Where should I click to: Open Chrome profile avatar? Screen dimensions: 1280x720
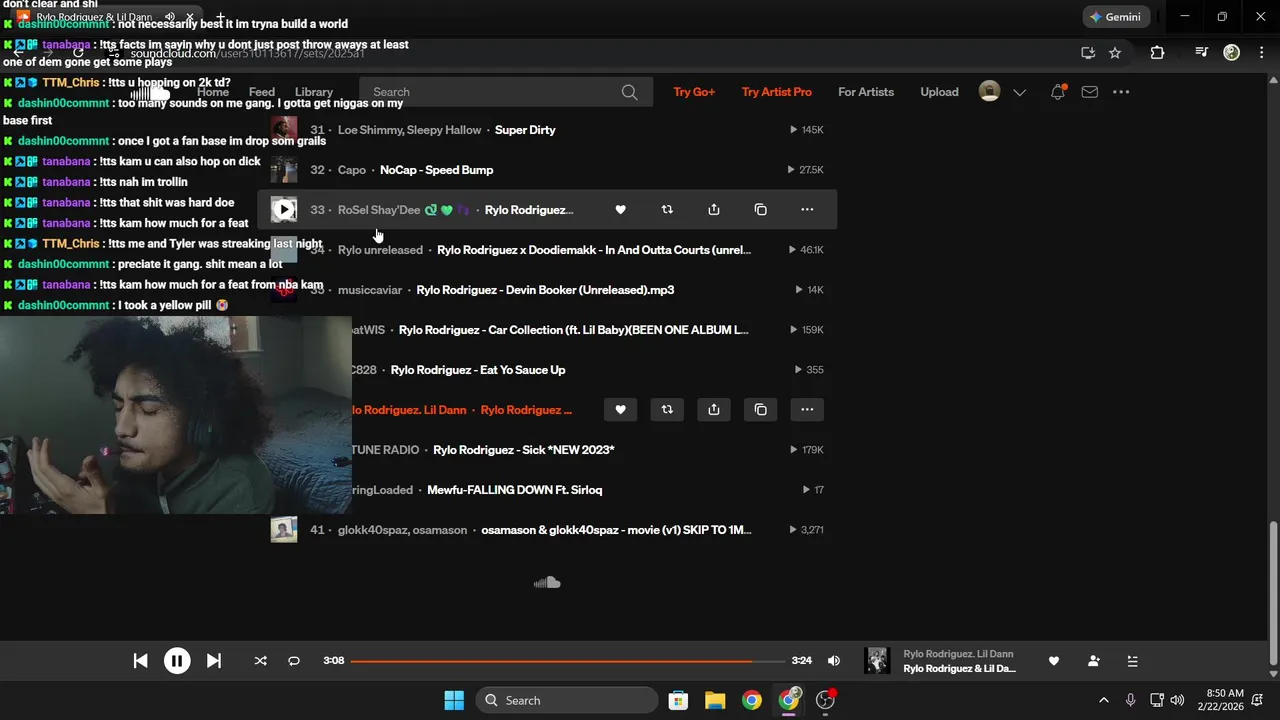click(1232, 53)
